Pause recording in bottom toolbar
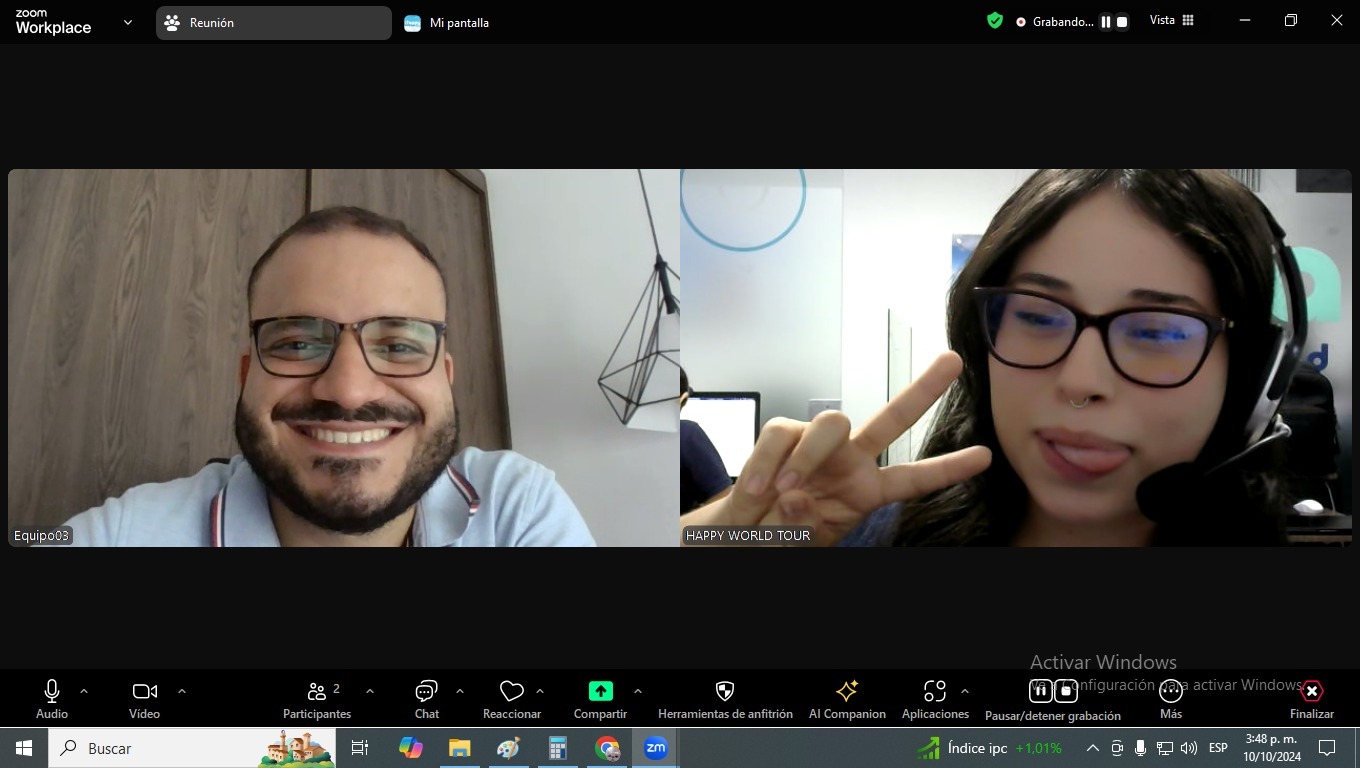This screenshot has height=768, width=1360. coord(1040,691)
